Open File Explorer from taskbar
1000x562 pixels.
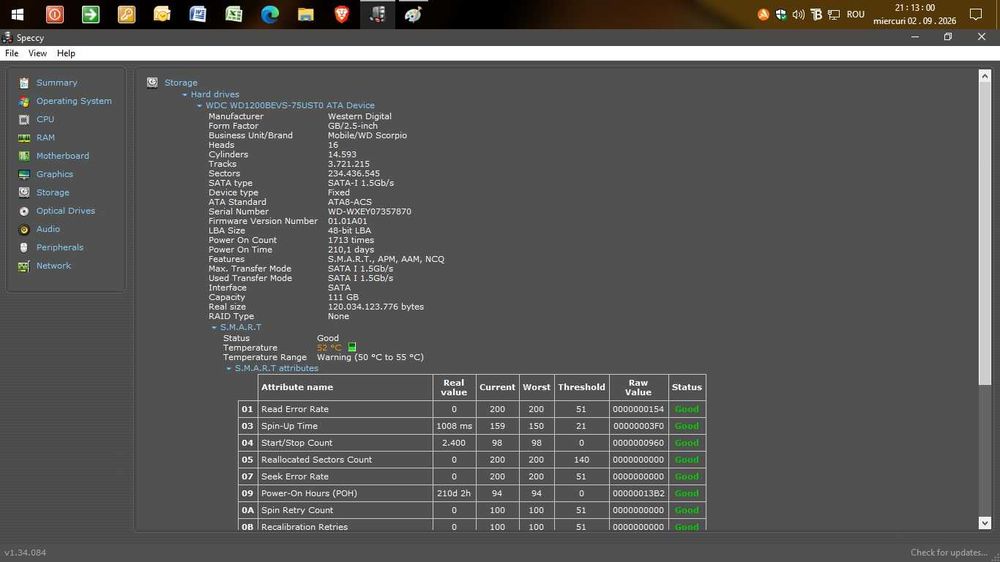coord(305,14)
